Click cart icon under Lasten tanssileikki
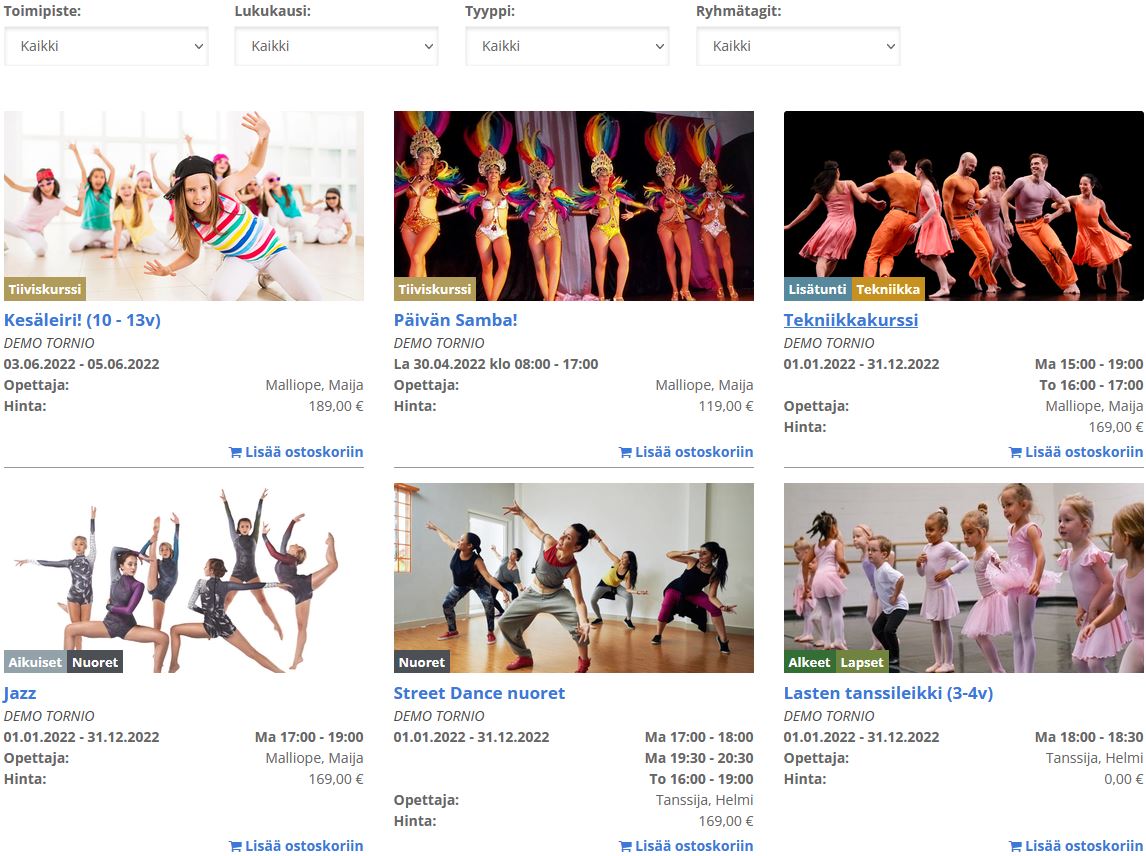Screen dimensions: 1146x856 [1016, 846]
